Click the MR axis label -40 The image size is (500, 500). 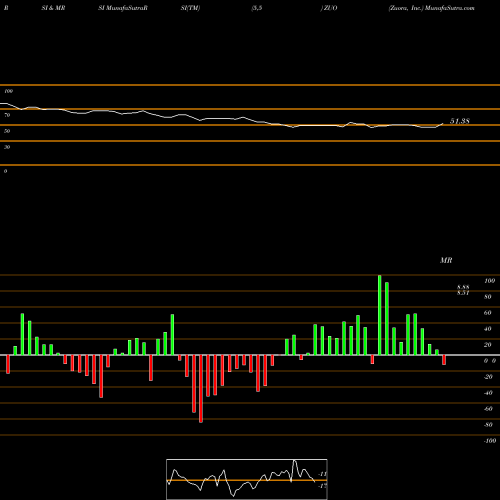tap(488, 393)
